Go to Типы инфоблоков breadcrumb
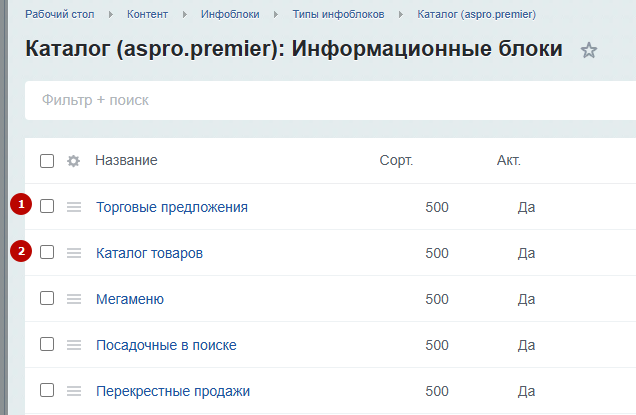Screen dimensions: 636x415 tap(338, 14)
